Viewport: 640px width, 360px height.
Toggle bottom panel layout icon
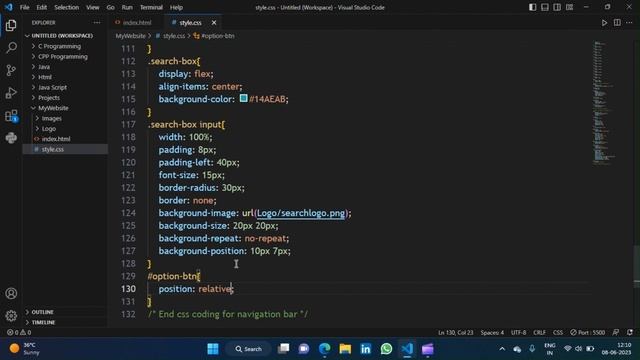pyautogui.click(x=545, y=7)
